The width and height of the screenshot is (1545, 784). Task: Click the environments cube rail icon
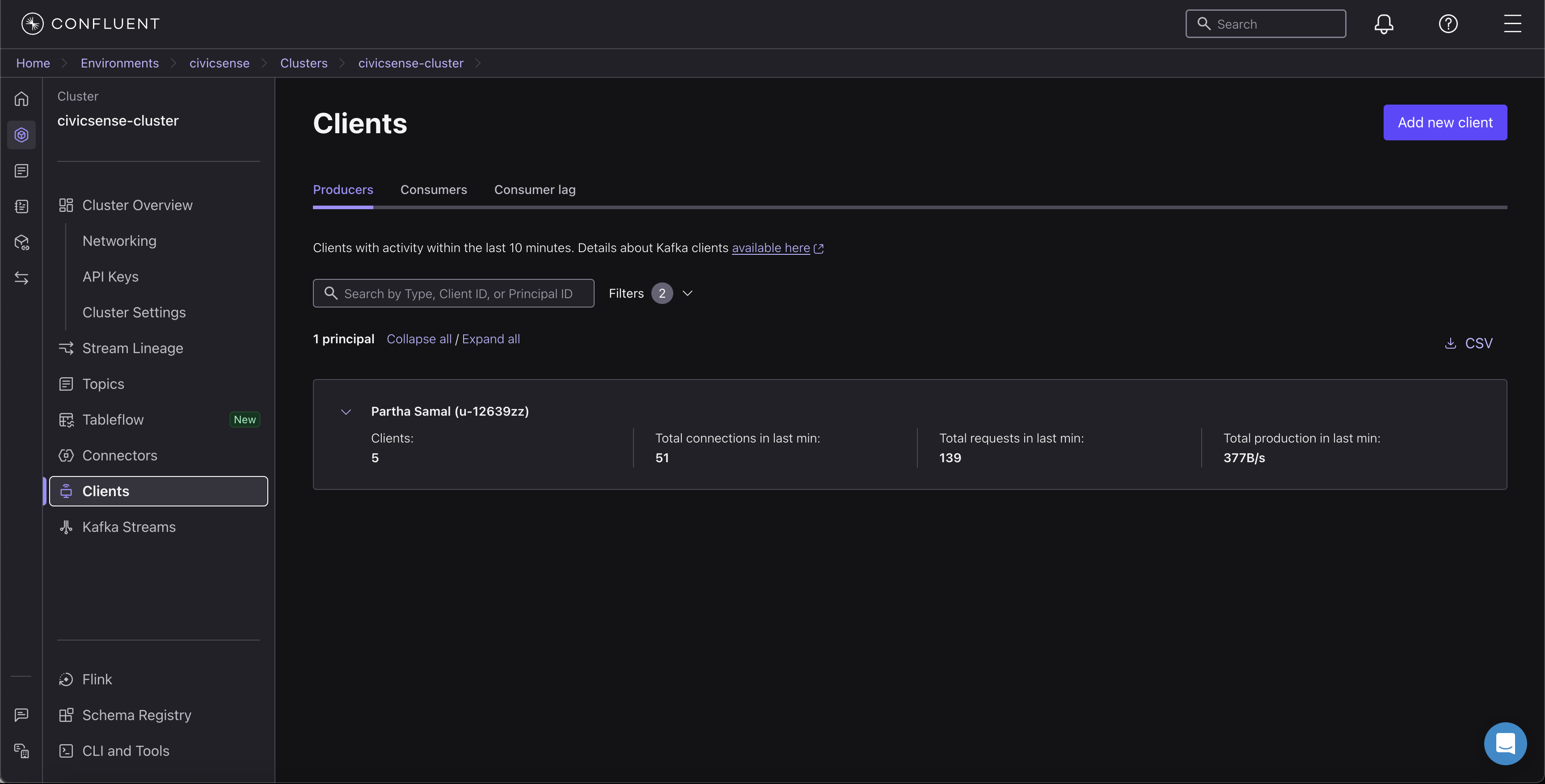(x=21, y=135)
